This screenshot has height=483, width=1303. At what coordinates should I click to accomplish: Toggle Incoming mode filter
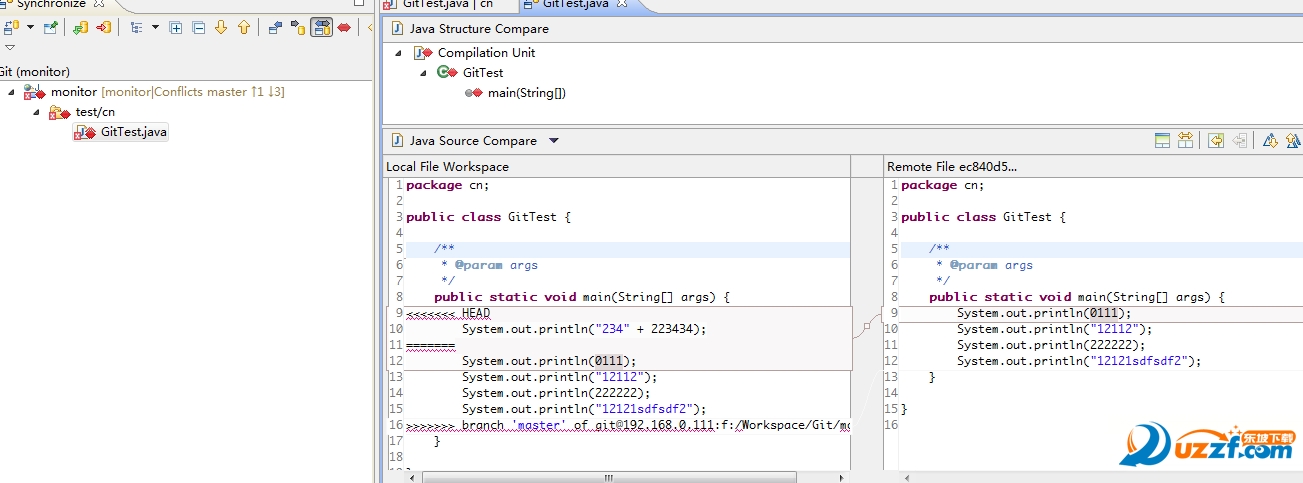(x=275, y=28)
